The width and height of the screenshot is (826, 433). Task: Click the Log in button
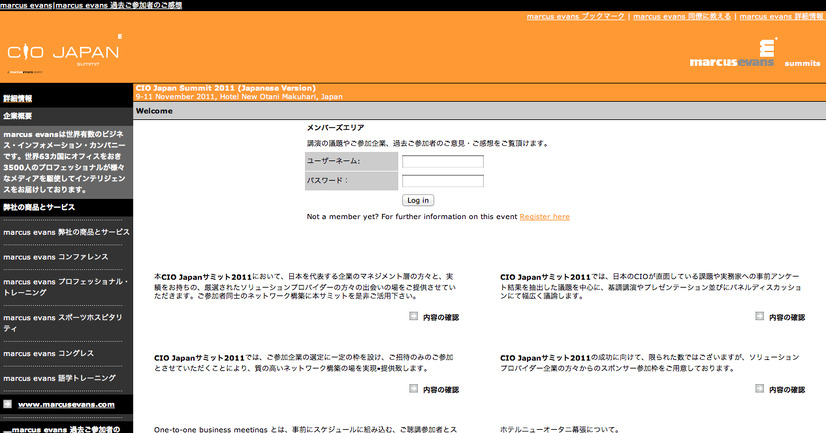418,200
